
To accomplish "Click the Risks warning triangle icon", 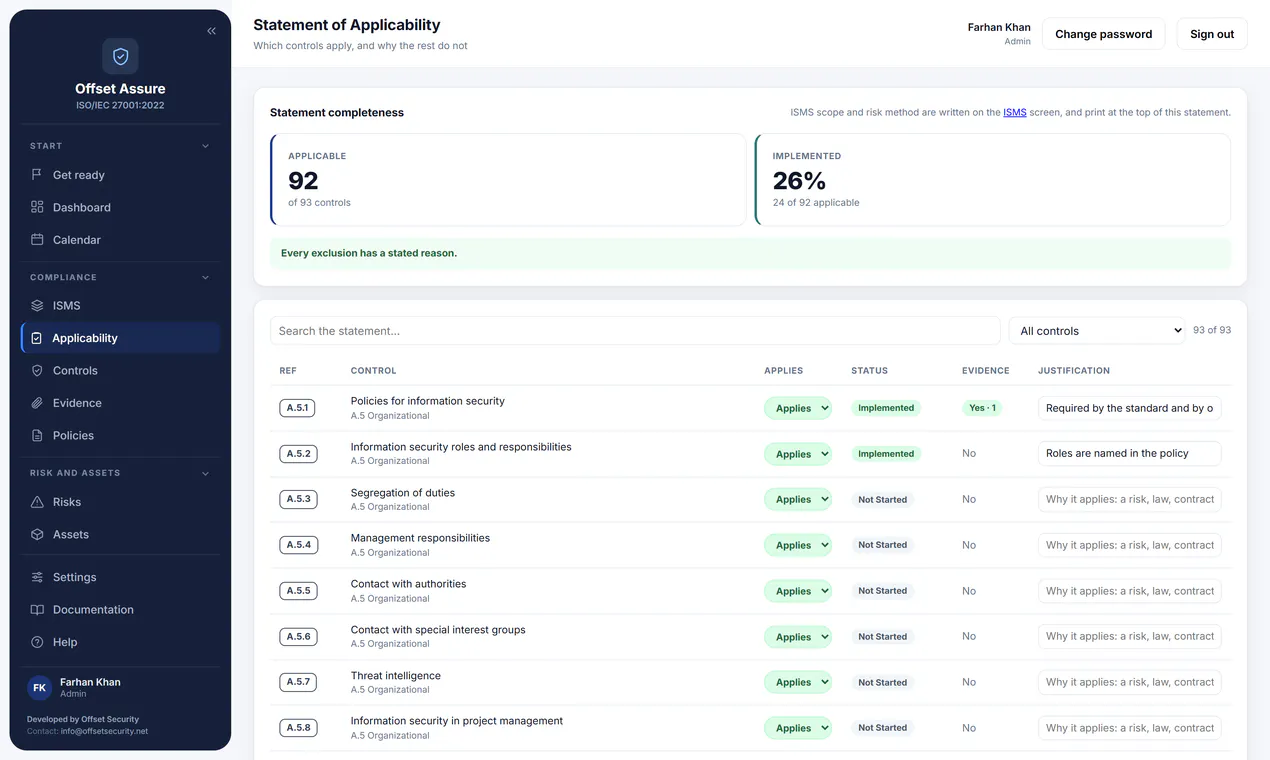I will click(x=37, y=502).
